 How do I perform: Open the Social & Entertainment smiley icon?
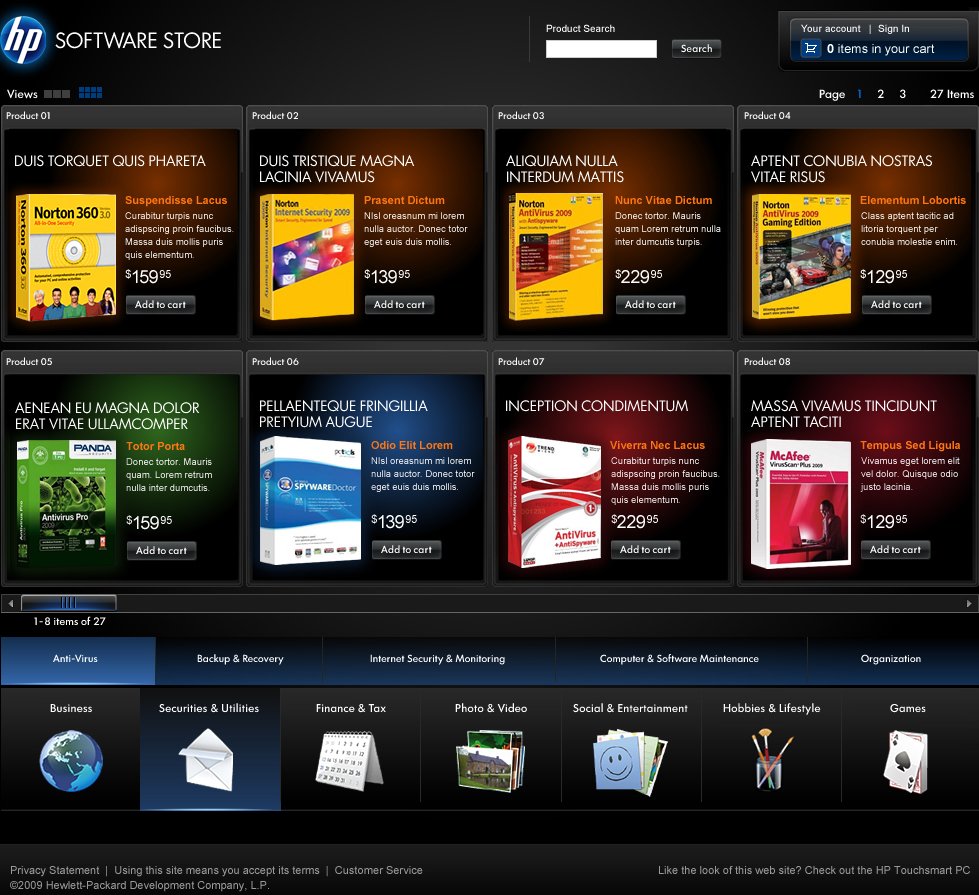tap(631, 761)
